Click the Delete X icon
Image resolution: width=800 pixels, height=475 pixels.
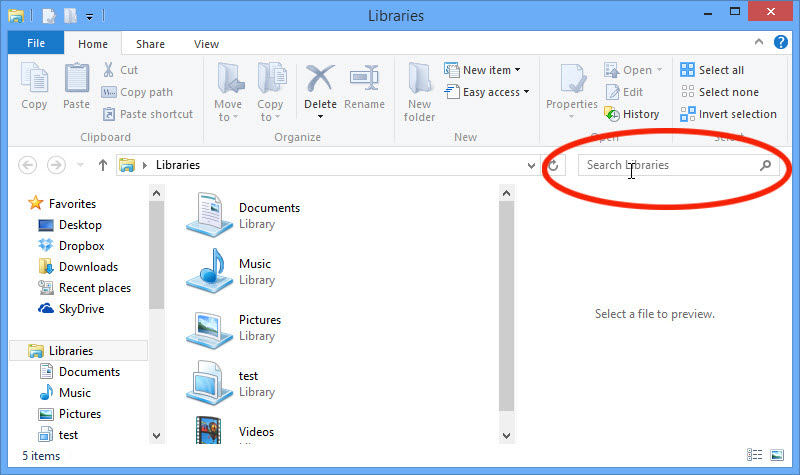click(x=320, y=79)
